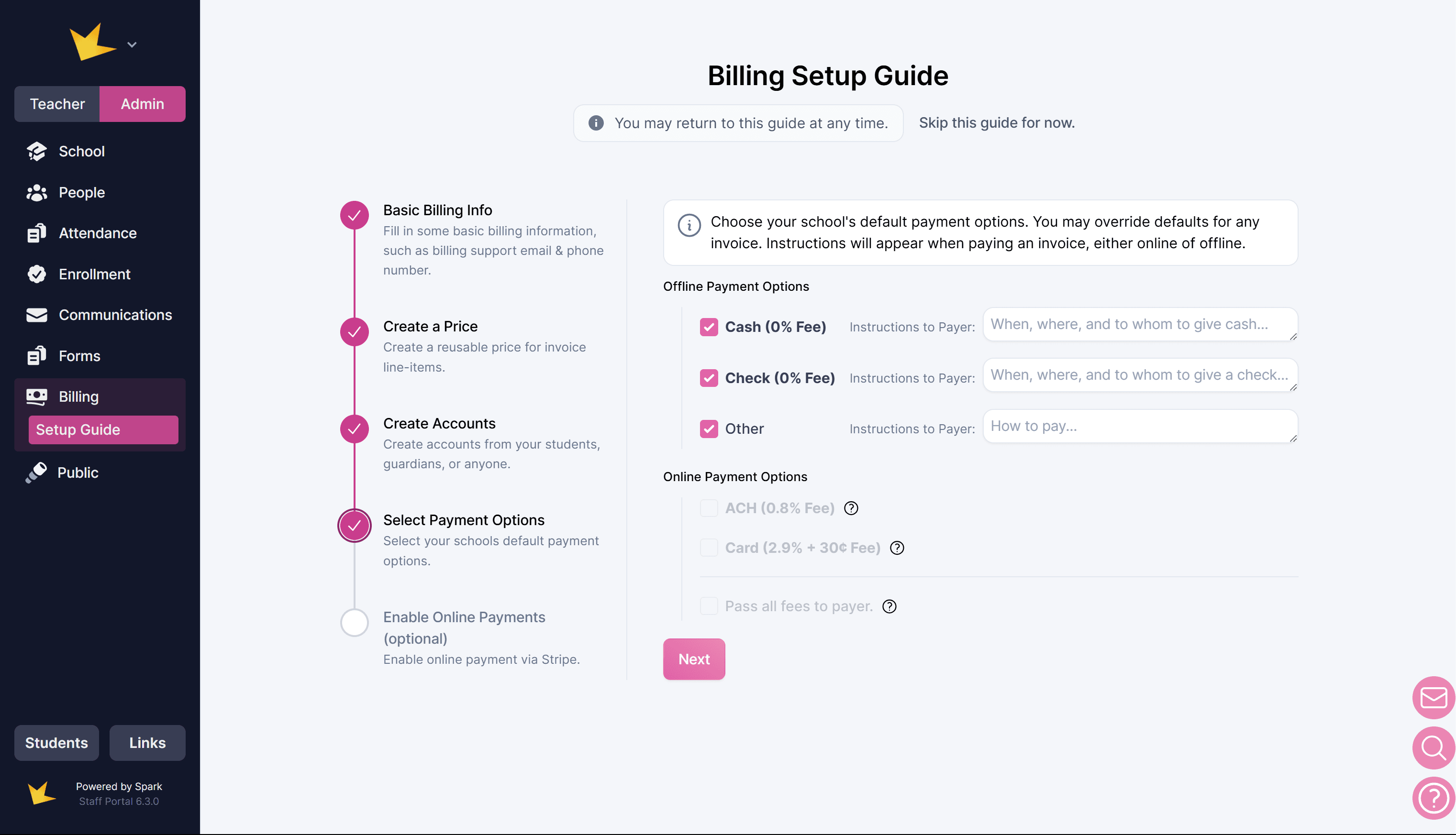This screenshot has height=835, width=1456.
Task: Click the Enrollment badge icon
Action: click(37, 274)
